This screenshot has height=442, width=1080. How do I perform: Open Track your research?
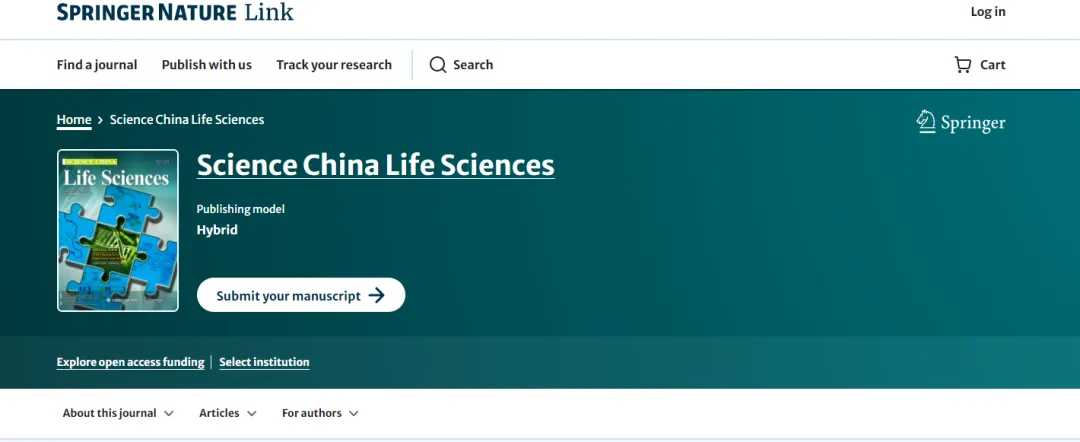click(x=334, y=65)
